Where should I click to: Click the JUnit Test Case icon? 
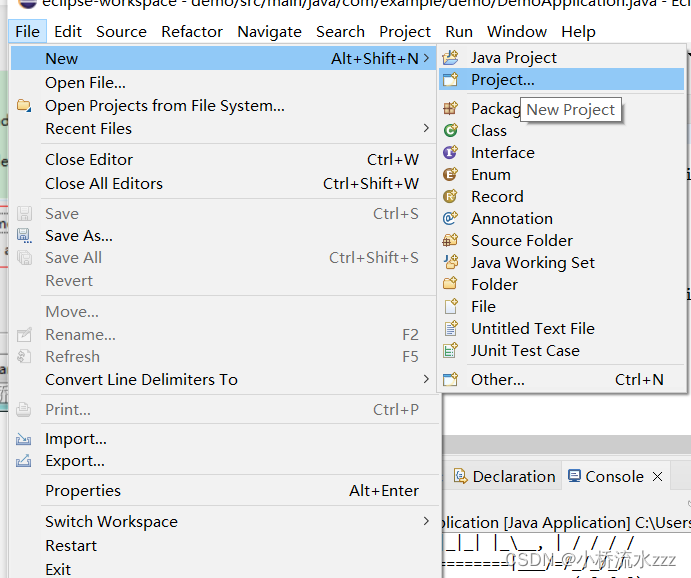pos(451,350)
